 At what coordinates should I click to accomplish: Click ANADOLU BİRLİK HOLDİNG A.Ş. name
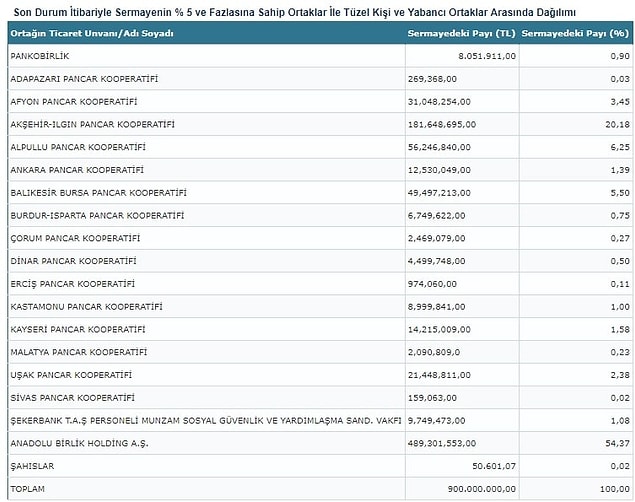[79, 443]
